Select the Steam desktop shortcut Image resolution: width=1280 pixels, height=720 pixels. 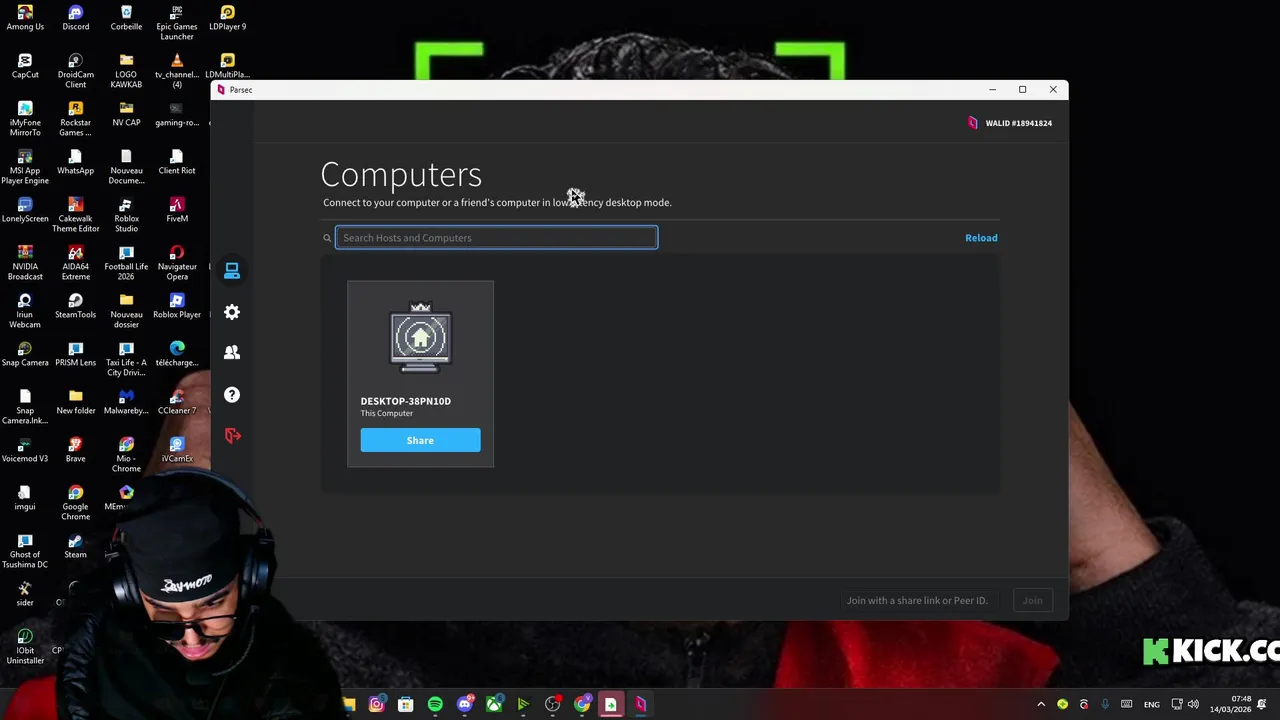click(x=76, y=546)
